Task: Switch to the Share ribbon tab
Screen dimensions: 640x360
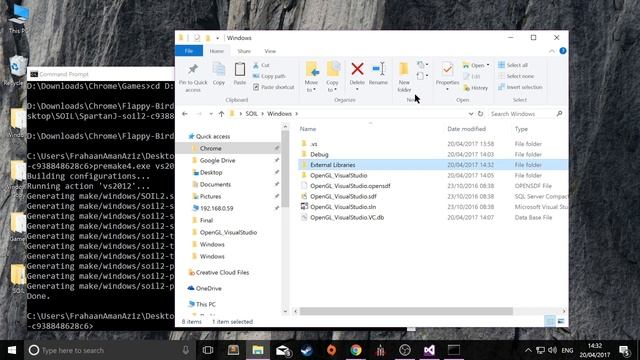Action: click(x=244, y=51)
